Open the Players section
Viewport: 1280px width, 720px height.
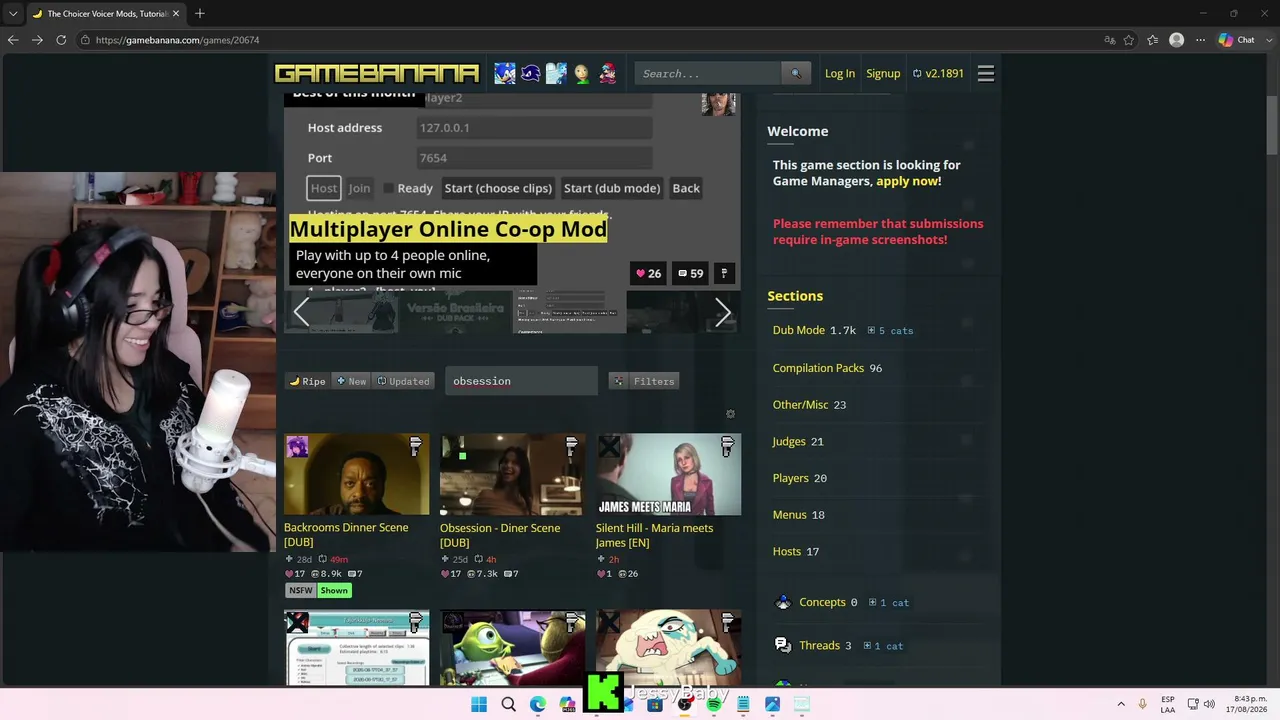791,478
